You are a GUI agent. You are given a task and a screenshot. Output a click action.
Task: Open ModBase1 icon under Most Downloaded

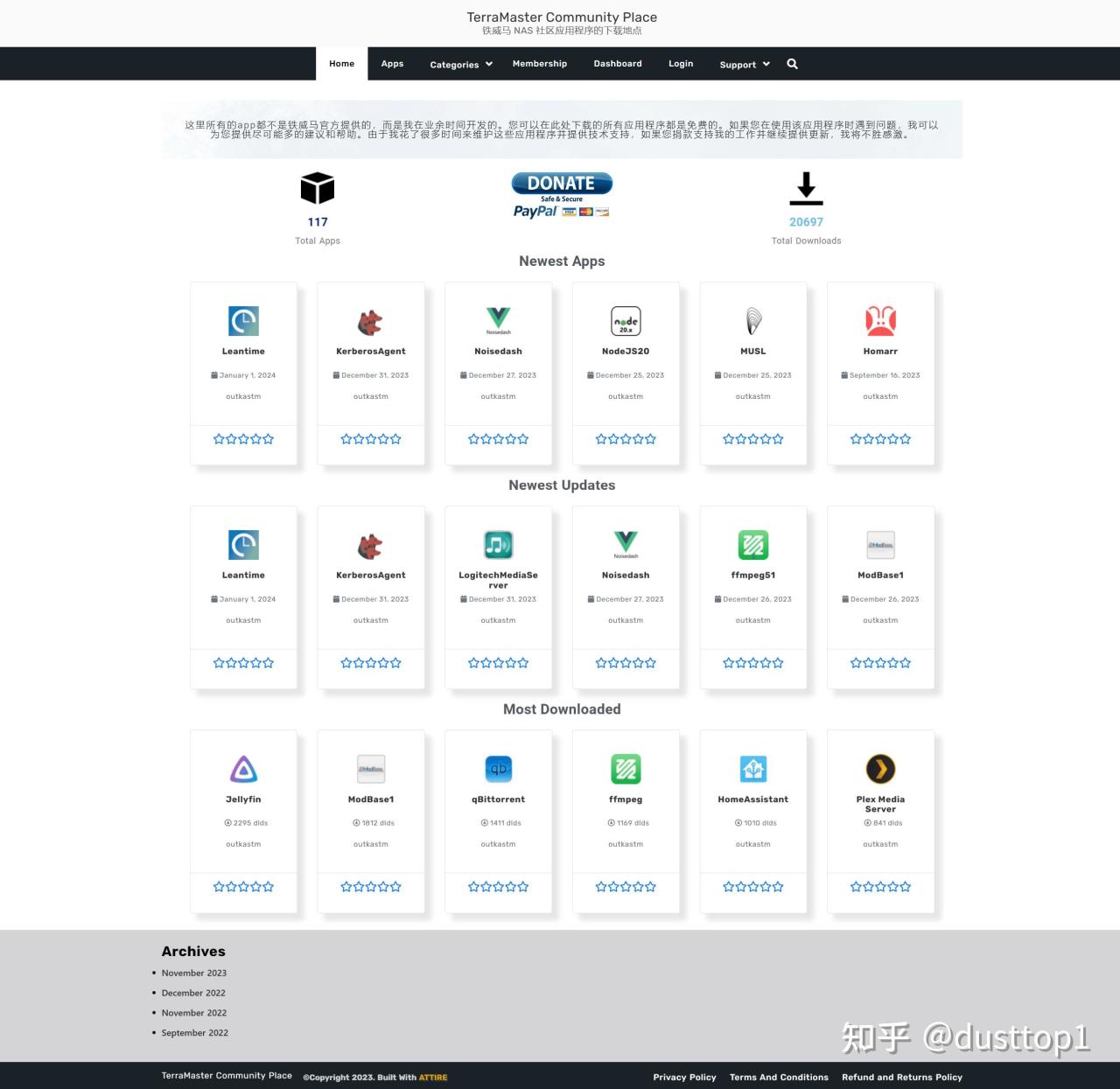(371, 769)
